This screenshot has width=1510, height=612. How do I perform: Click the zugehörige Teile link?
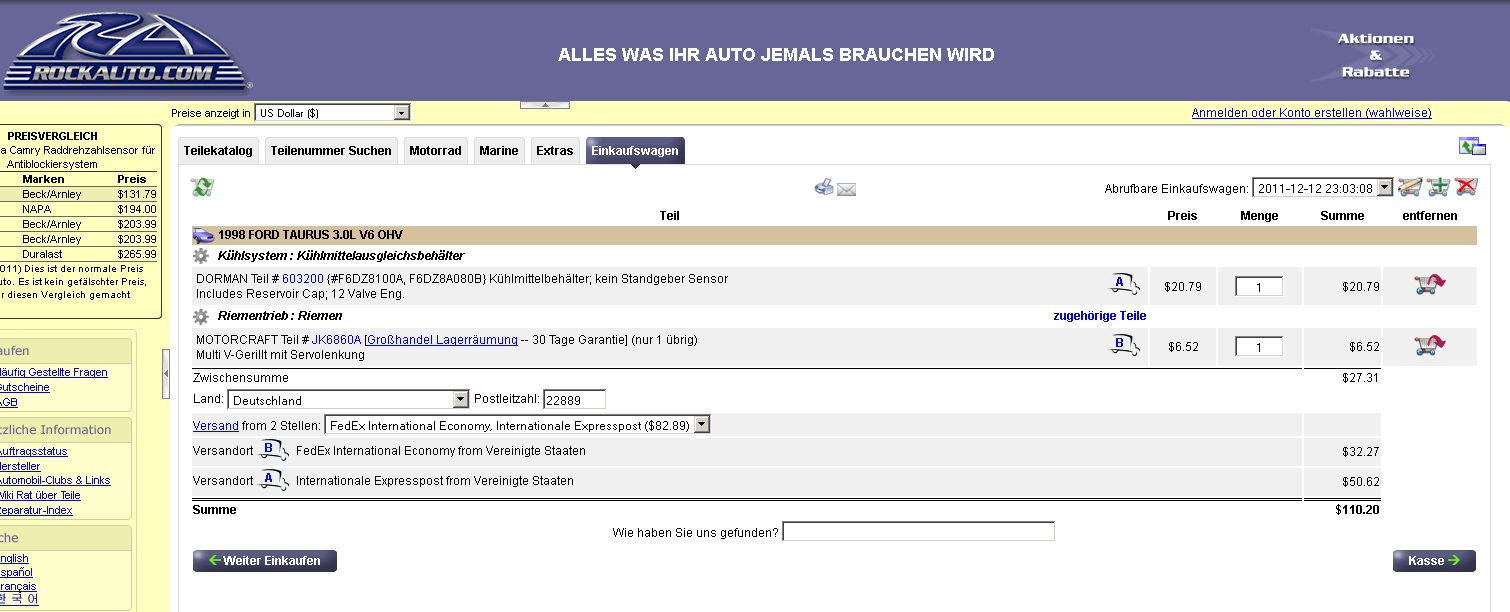(x=1100, y=316)
